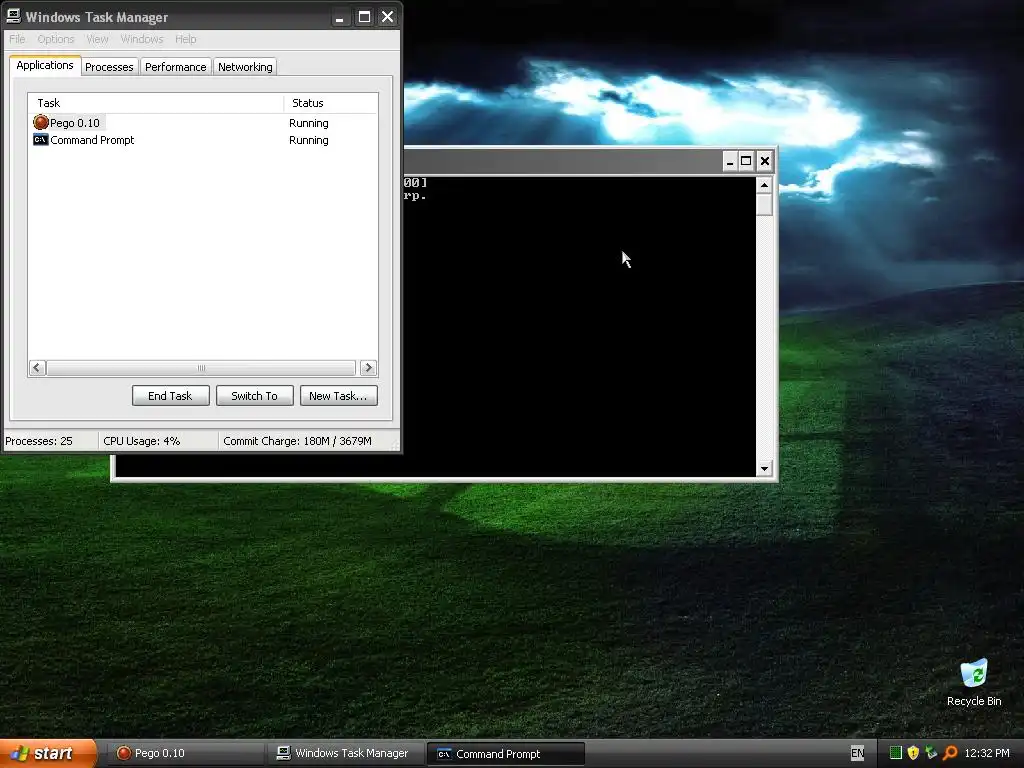Click the New Task... button
Screen dimensions: 1024x768
pyautogui.click(x=338, y=396)
